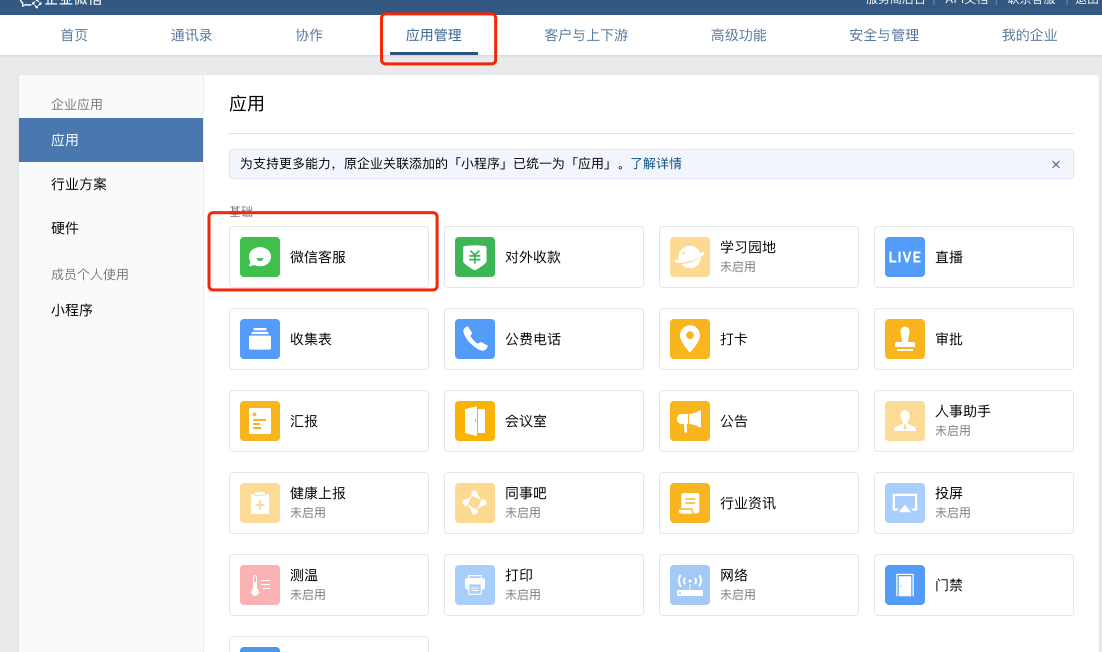Open the 公费电话 phone icon
Screen dimensions: 1102x652
(475, 339)
